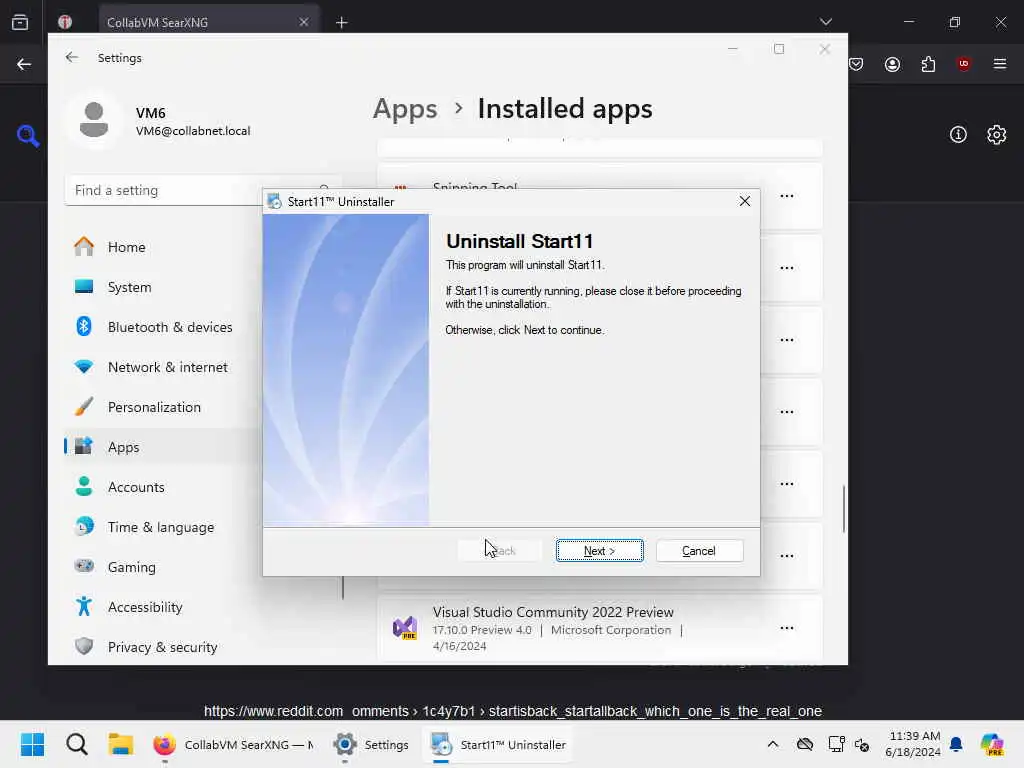The height and width of the screenshot is (768, 1024).
Task: Open Windows Start menu
Action: pos(32,744)
